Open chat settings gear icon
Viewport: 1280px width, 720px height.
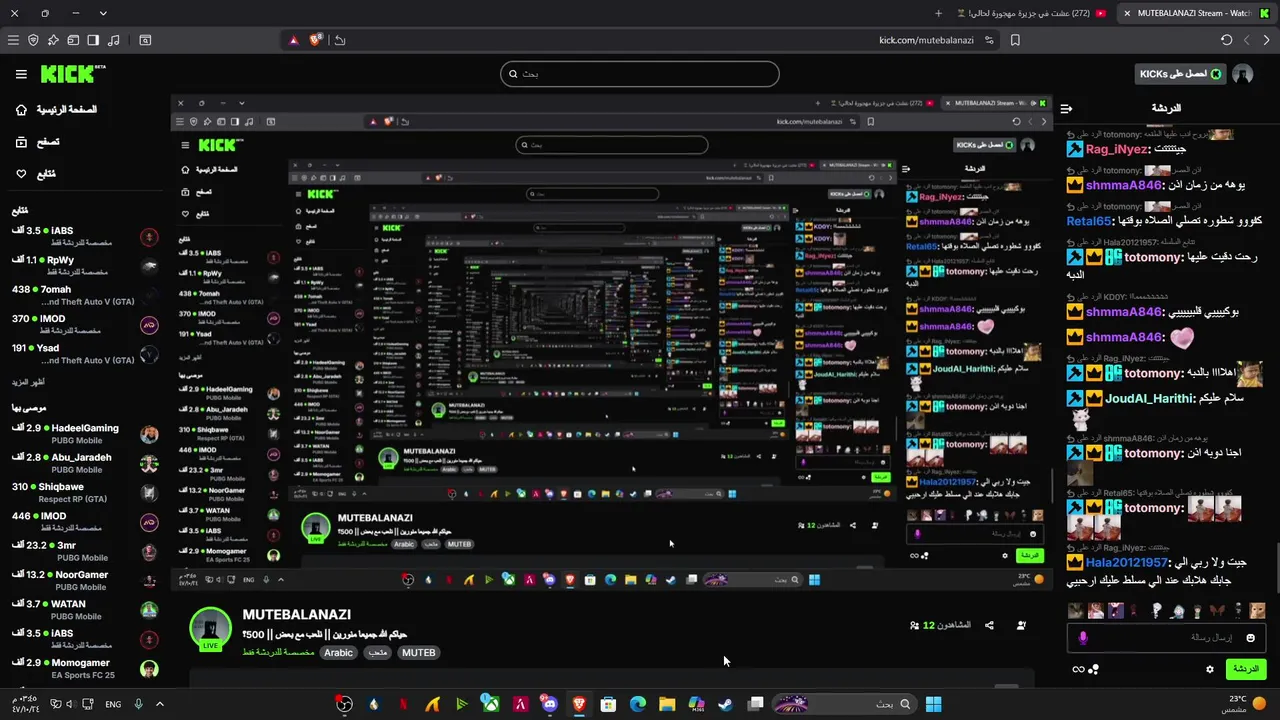(1210, 669)
